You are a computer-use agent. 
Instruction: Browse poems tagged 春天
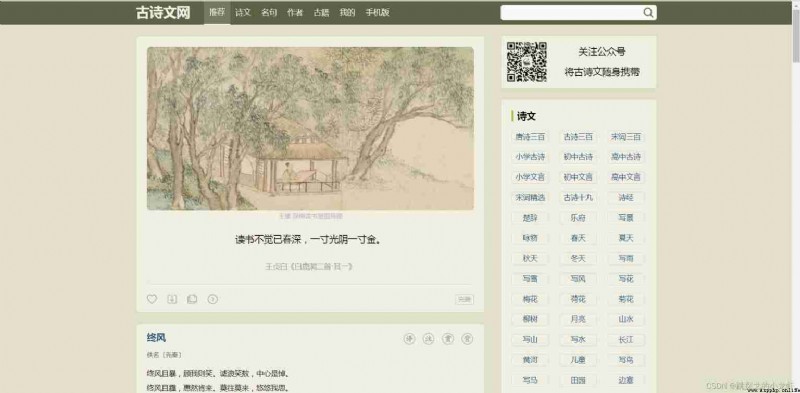[578, 238]
